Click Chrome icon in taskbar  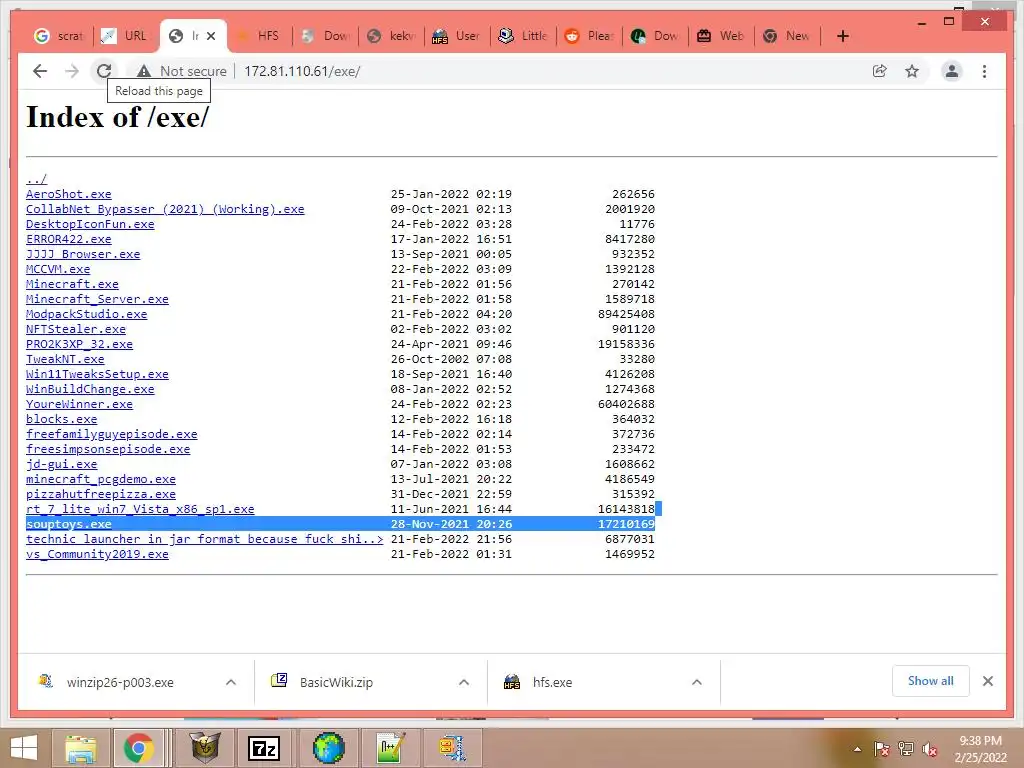(138, 748)
